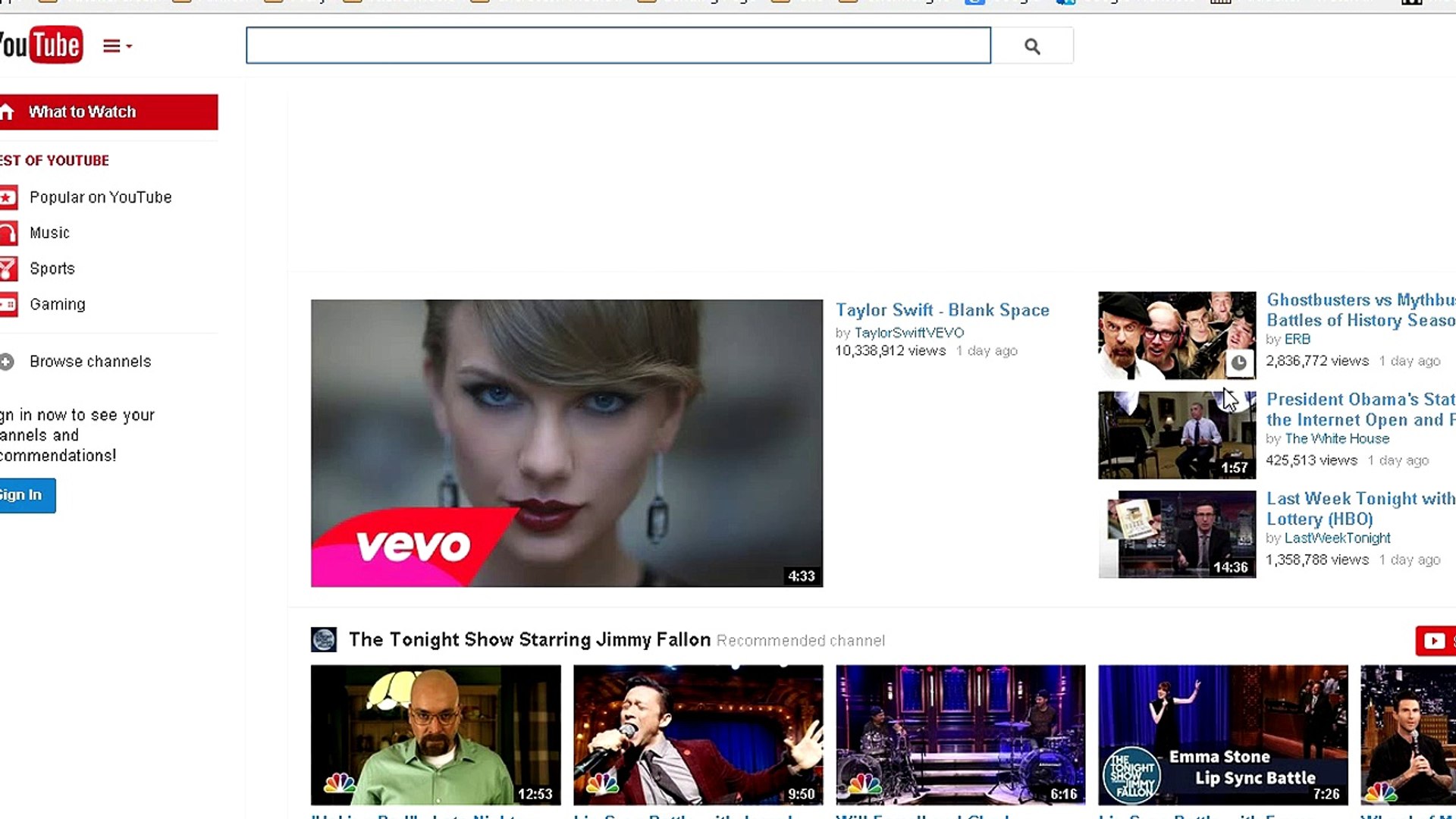Open Browse channels
This screenshot has width=1456, height=819.
point(90,362)
